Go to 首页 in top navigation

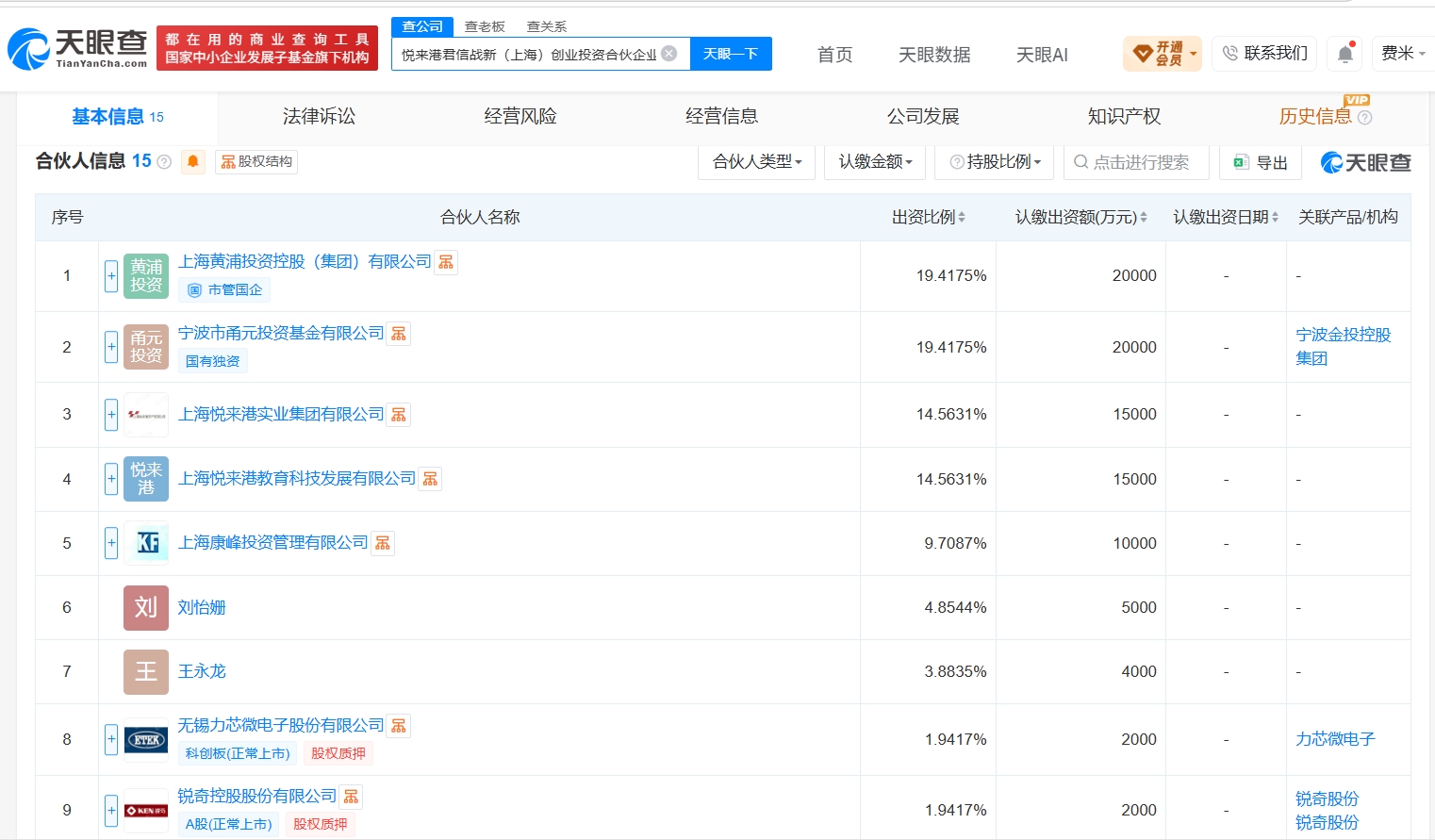[x=834, y=55]
